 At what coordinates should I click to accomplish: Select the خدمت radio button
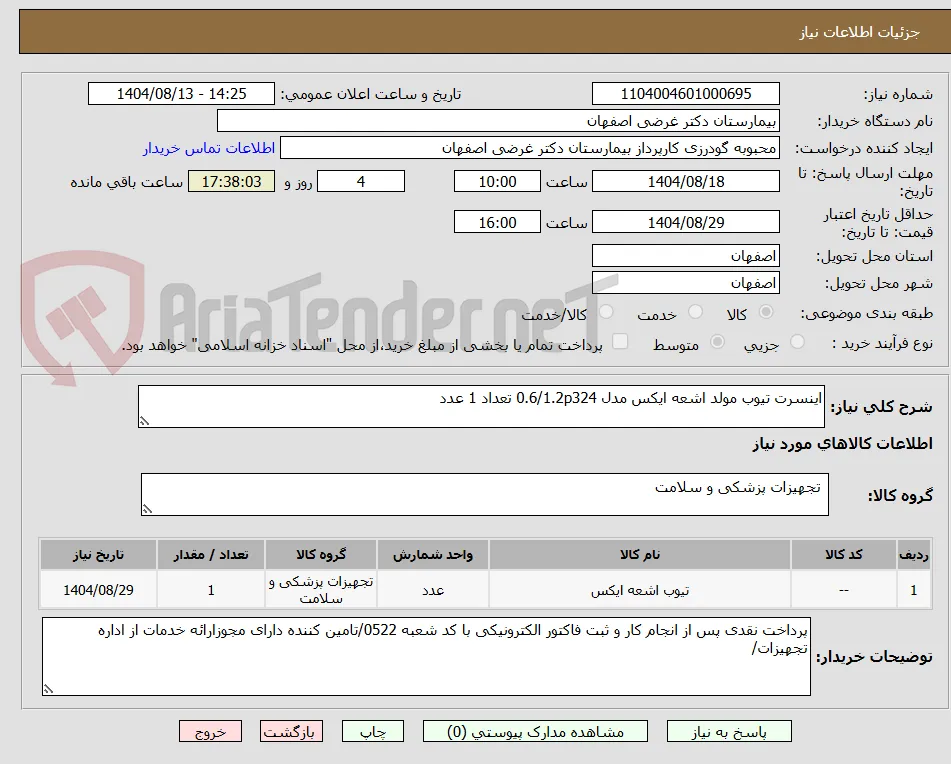click(696, 312)
